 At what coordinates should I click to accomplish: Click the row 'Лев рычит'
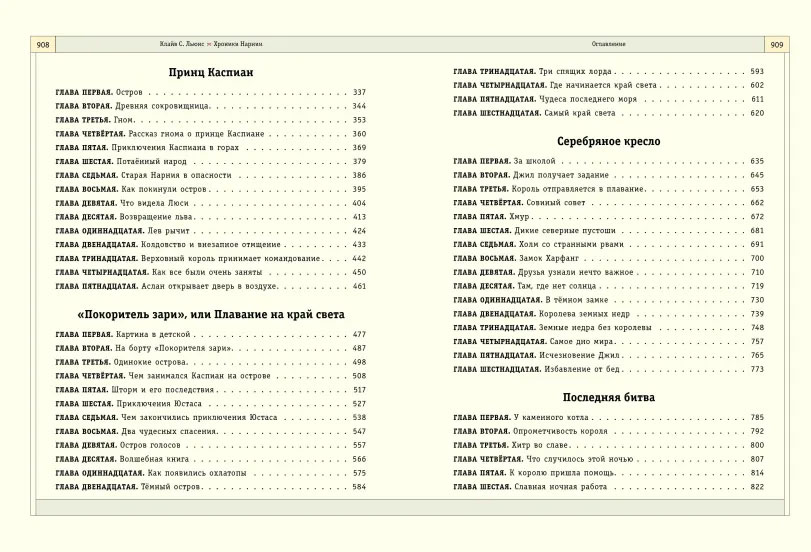[x=211, y=231]
